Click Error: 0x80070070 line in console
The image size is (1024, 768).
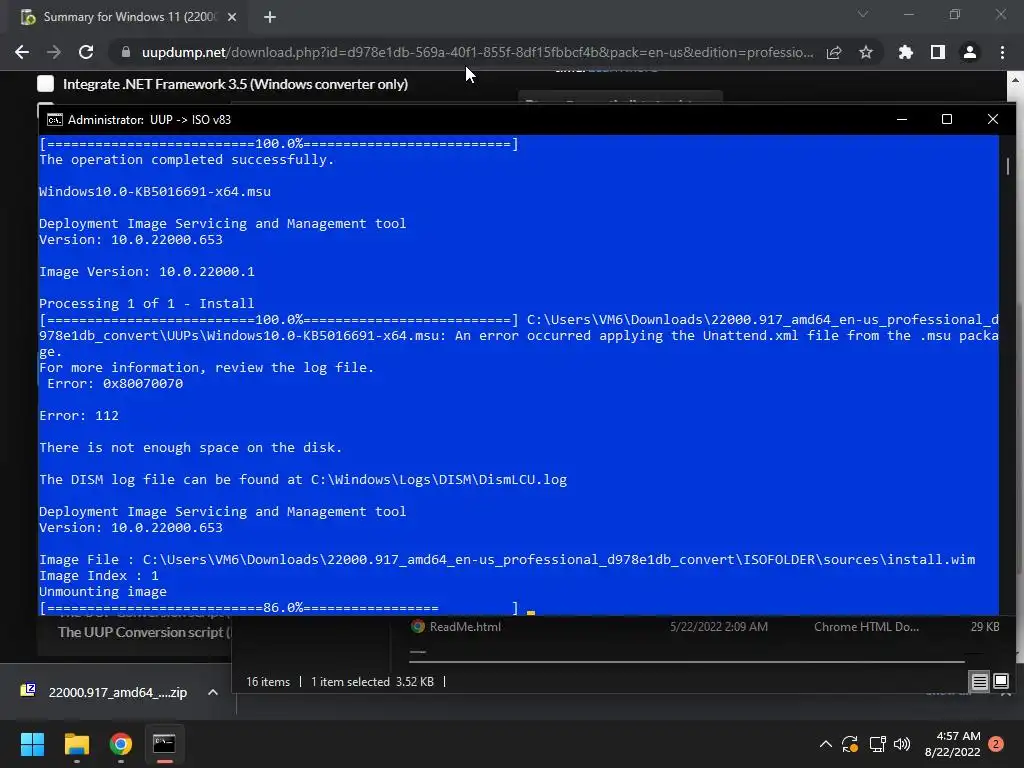[x=115, y=383]
